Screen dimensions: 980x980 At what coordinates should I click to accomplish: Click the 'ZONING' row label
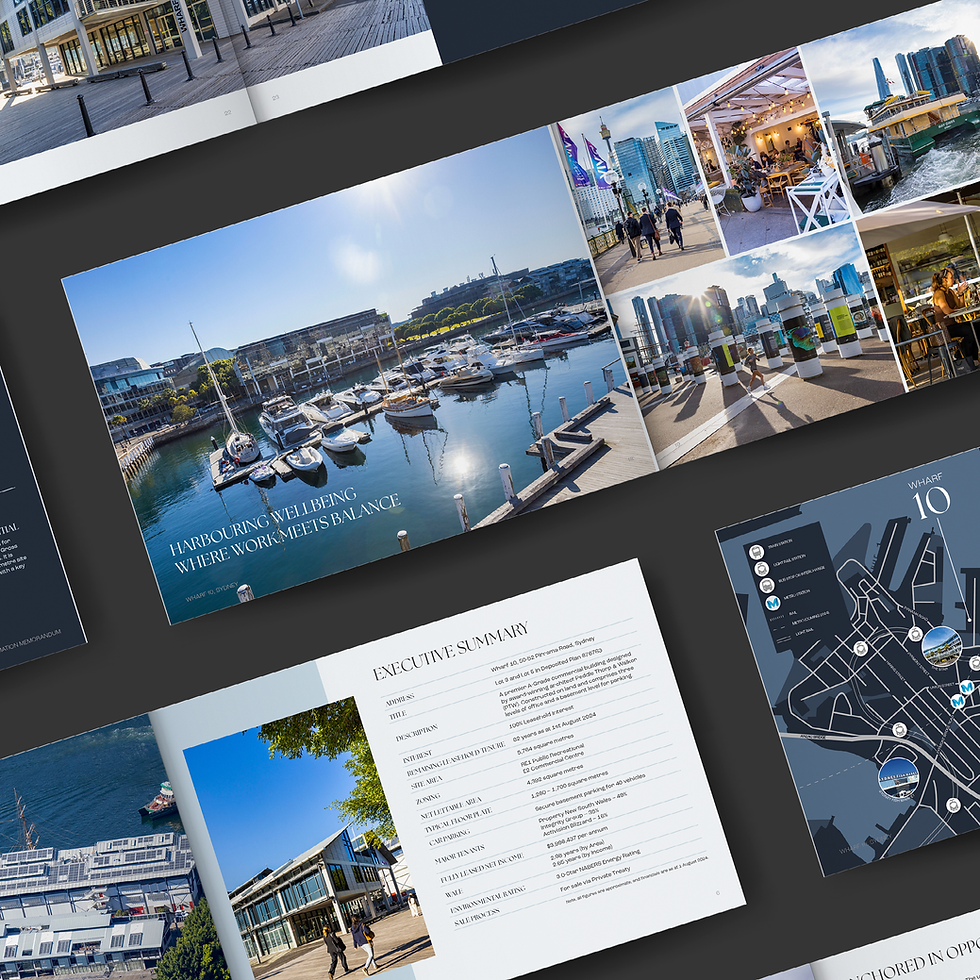pos(428,799)
